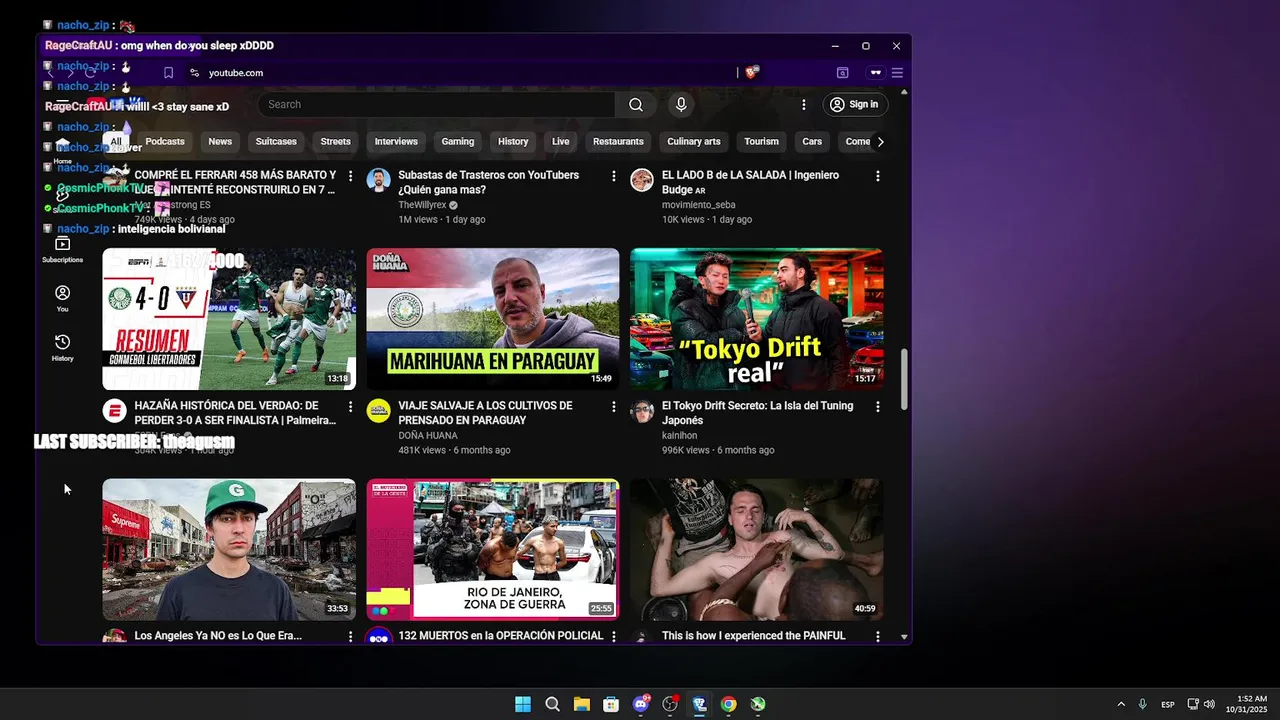Open the You section in sidebar
The height and width of the screenshot is (720, 1280).
point(62,299)
